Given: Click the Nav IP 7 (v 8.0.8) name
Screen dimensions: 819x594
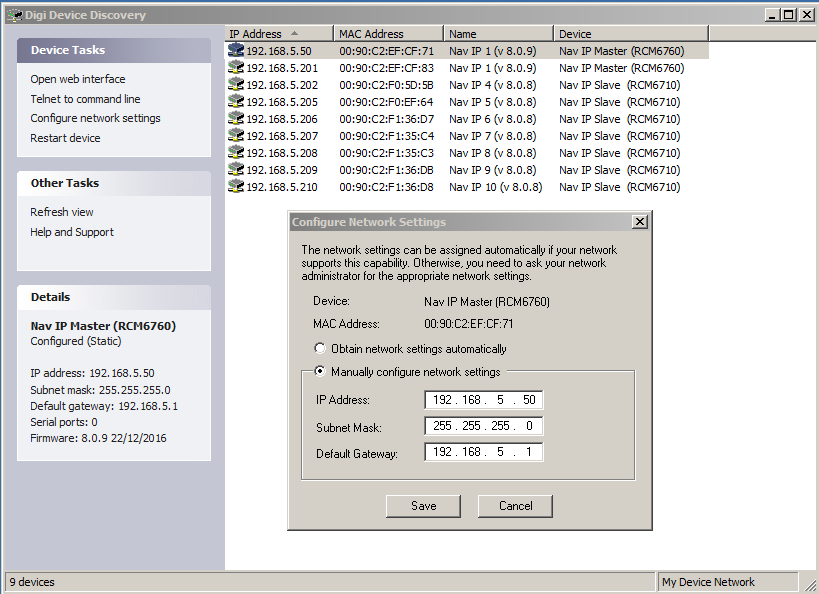Looking at the screenshot, I should click(493, 136).
